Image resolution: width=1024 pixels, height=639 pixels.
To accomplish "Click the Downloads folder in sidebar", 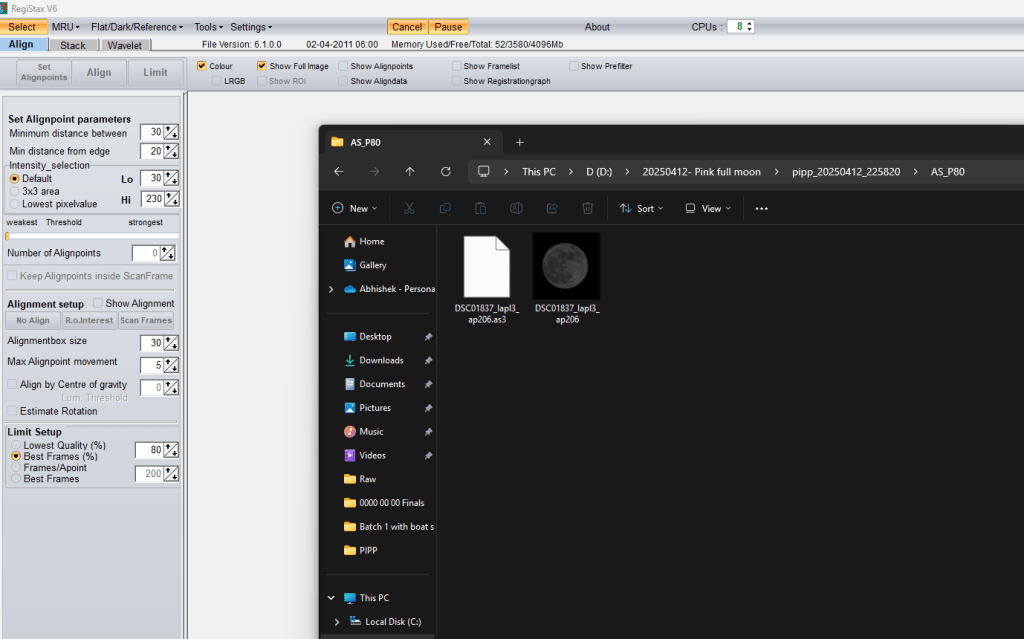I will [381, 360].
